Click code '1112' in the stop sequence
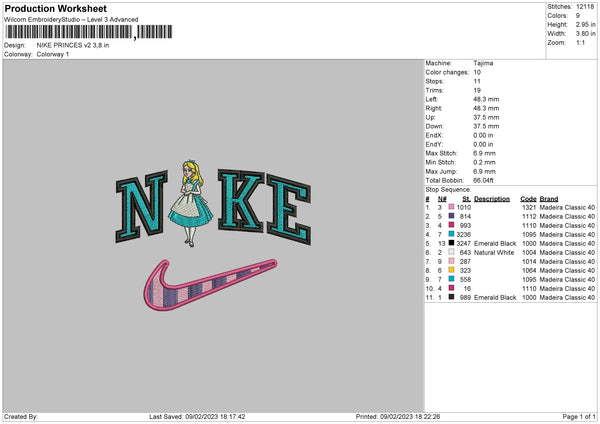The width and height of the screenshot is (600, 424). [529, 217]
